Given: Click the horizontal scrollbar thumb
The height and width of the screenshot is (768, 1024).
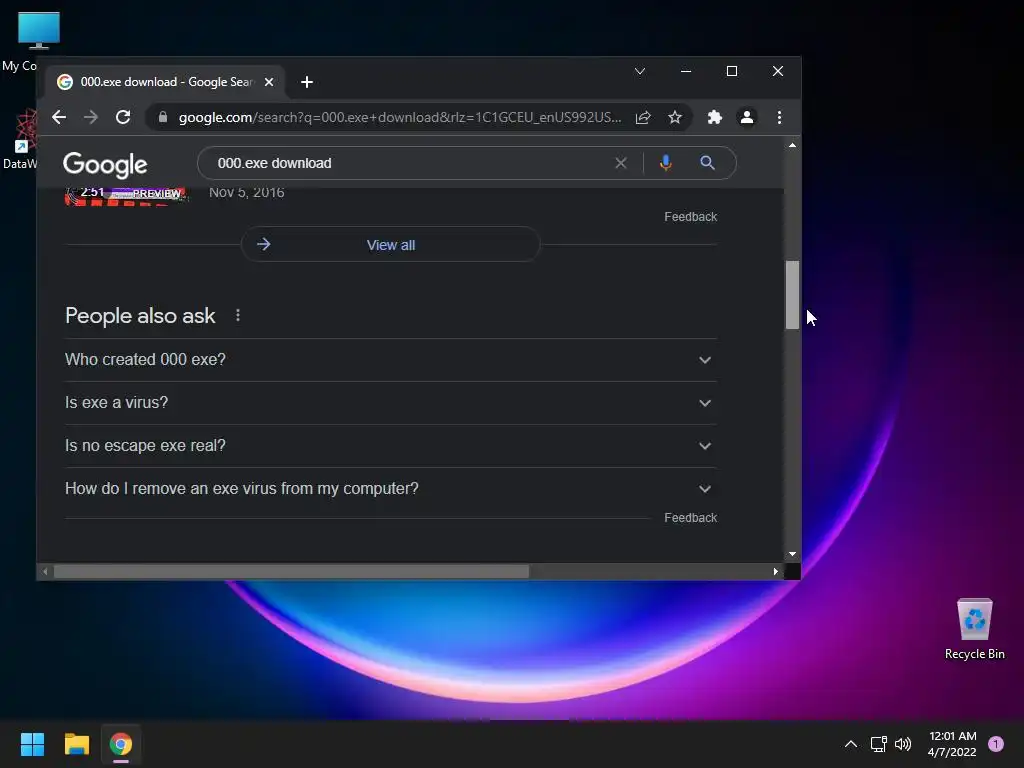Looking at the screenshot, I should pos(291,572).
